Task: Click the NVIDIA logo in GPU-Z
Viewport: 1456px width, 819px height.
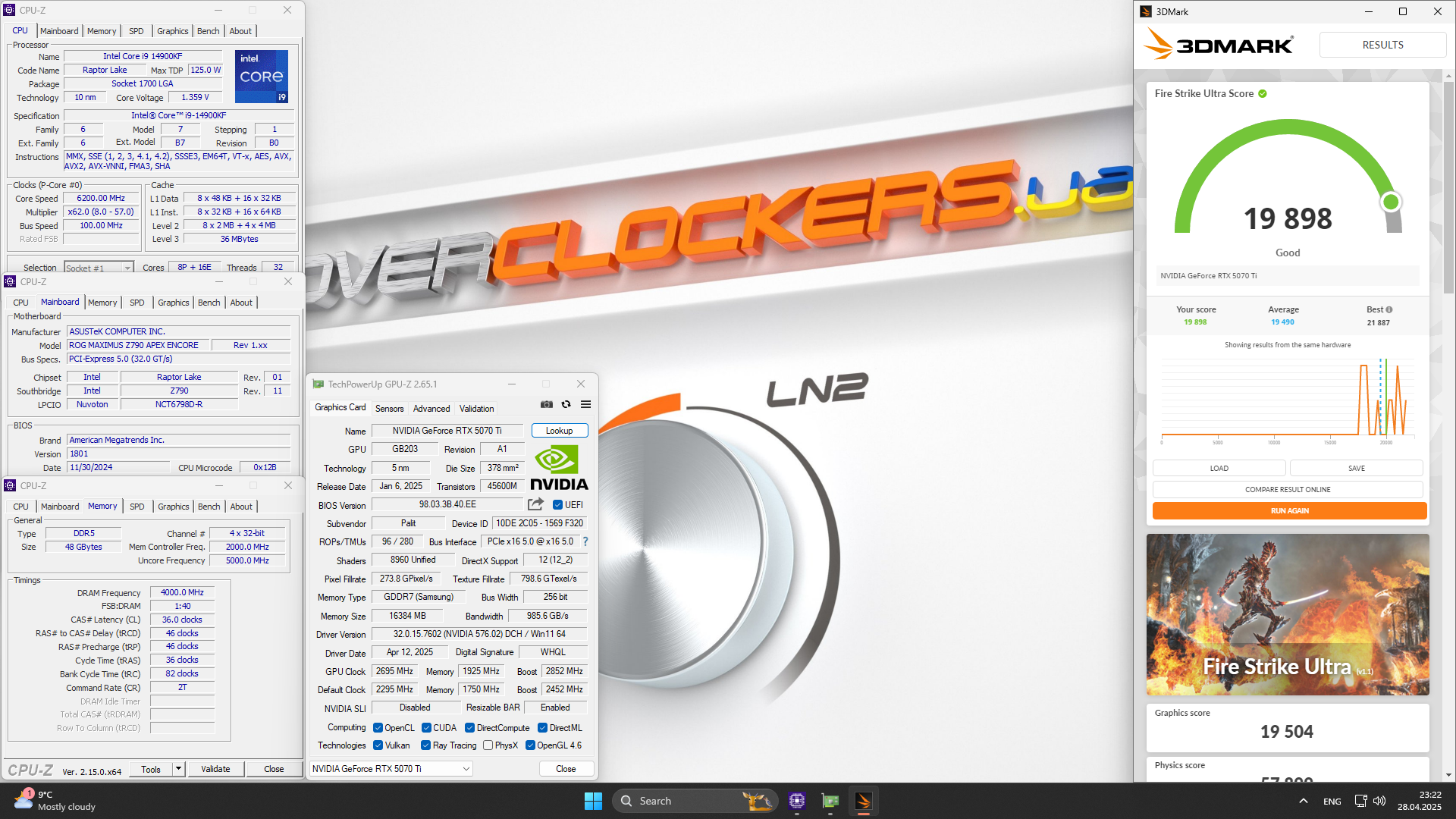Action: click(559, 468)
